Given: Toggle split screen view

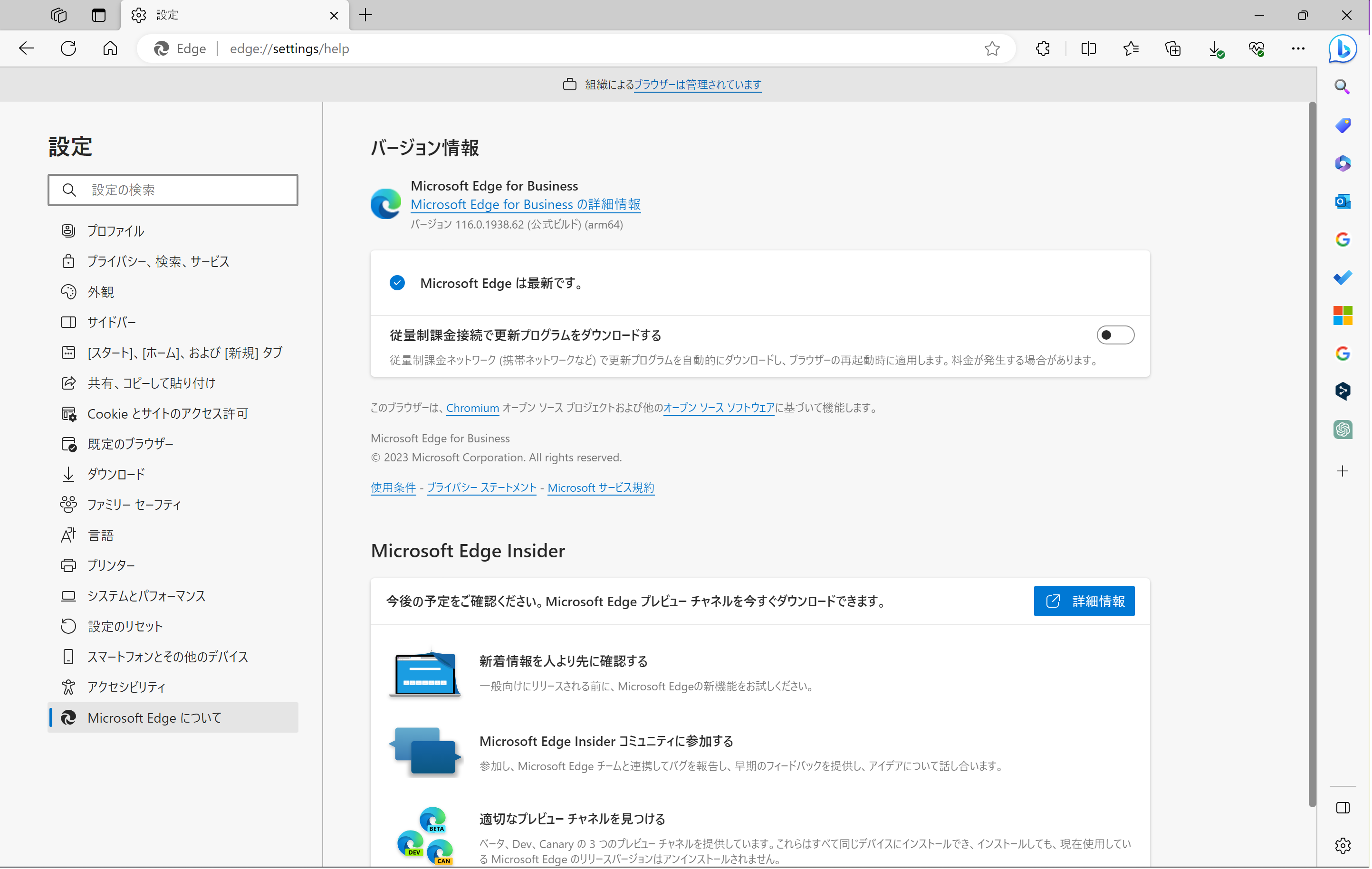Looking at the screenshot, I should point(1088,48).
